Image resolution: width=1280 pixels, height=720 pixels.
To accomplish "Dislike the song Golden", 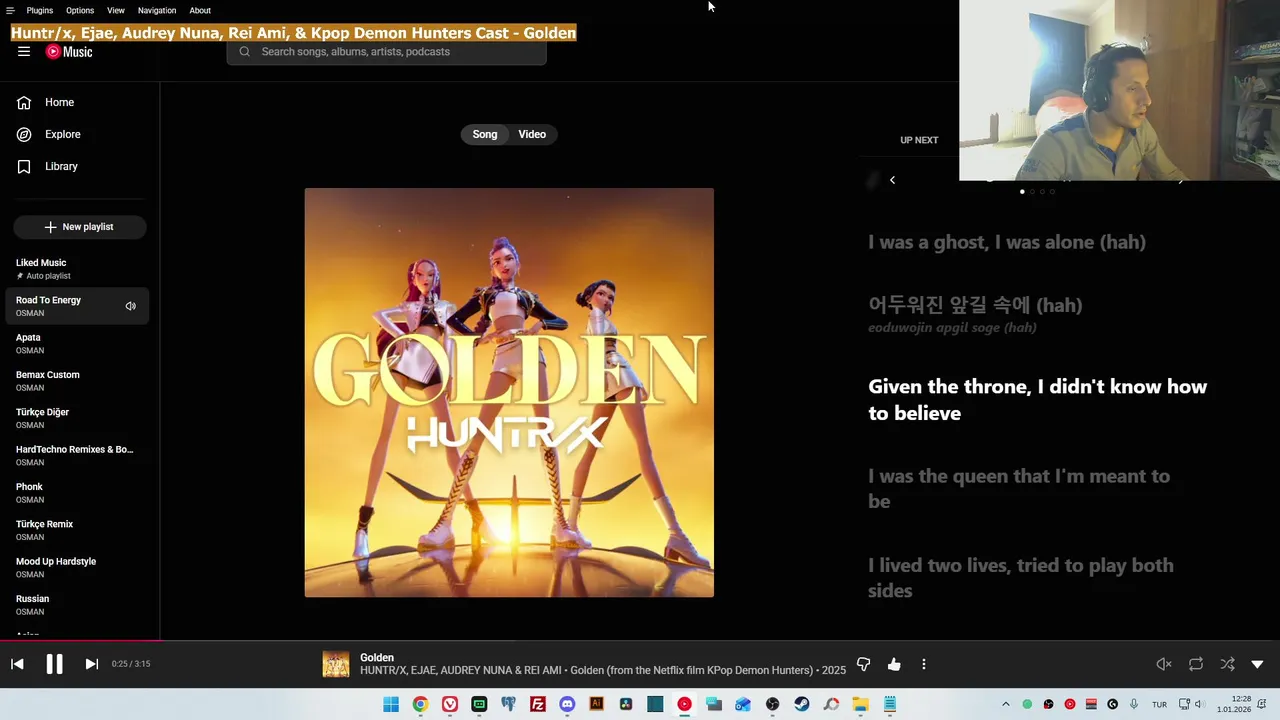I will coord(864,664).
